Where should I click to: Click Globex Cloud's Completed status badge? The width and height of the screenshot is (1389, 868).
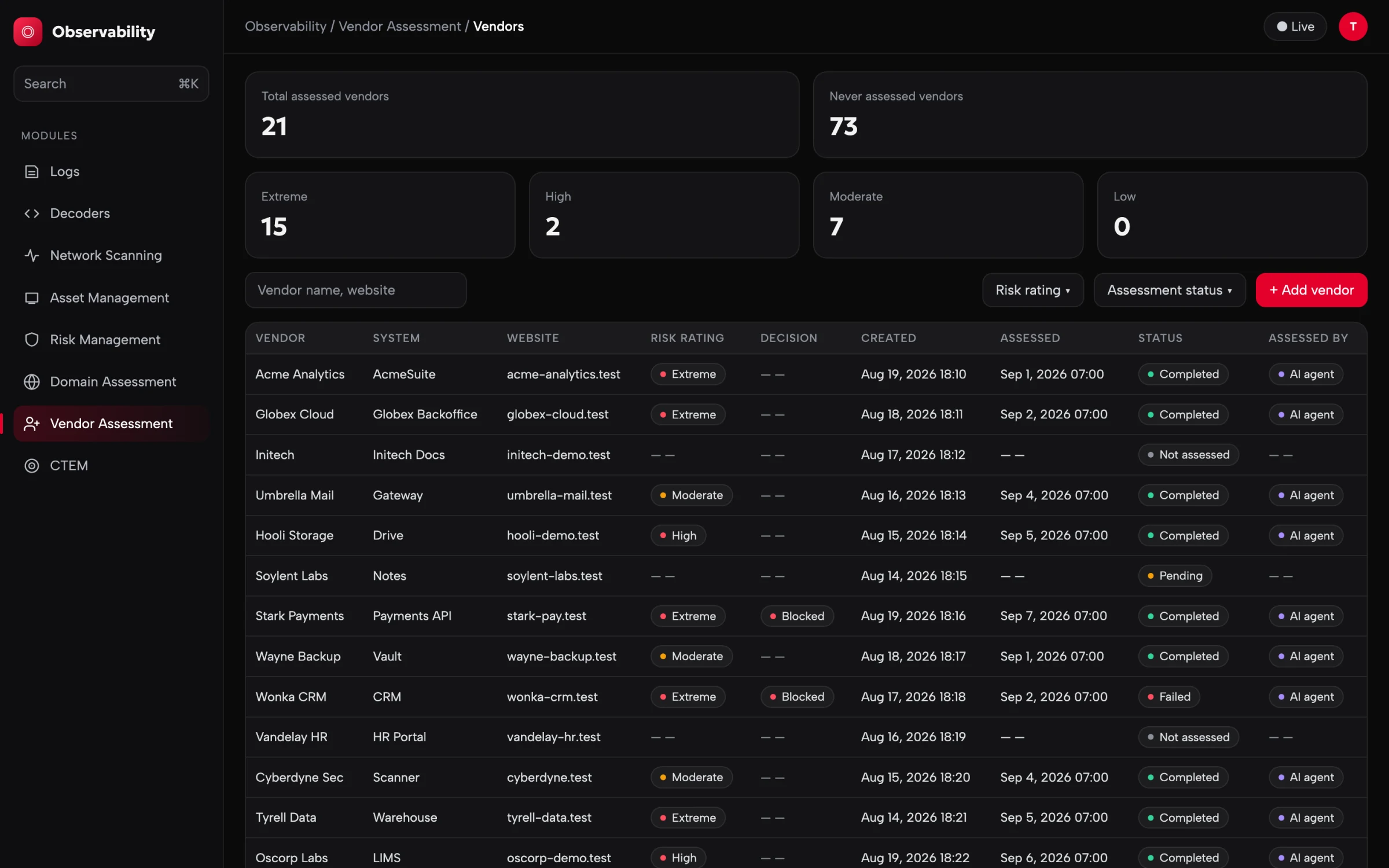click(x=1183, y=414)
